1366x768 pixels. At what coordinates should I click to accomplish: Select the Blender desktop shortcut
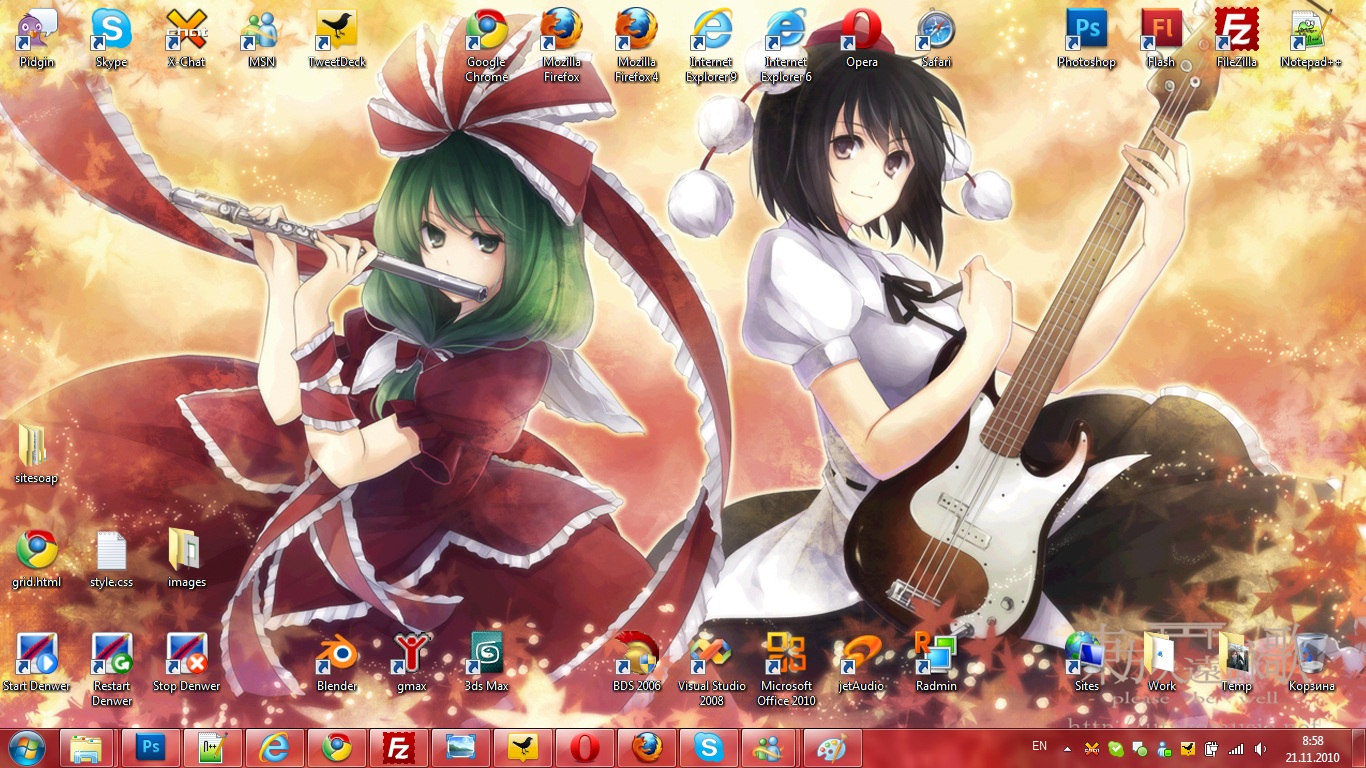[x=337, y=663]
